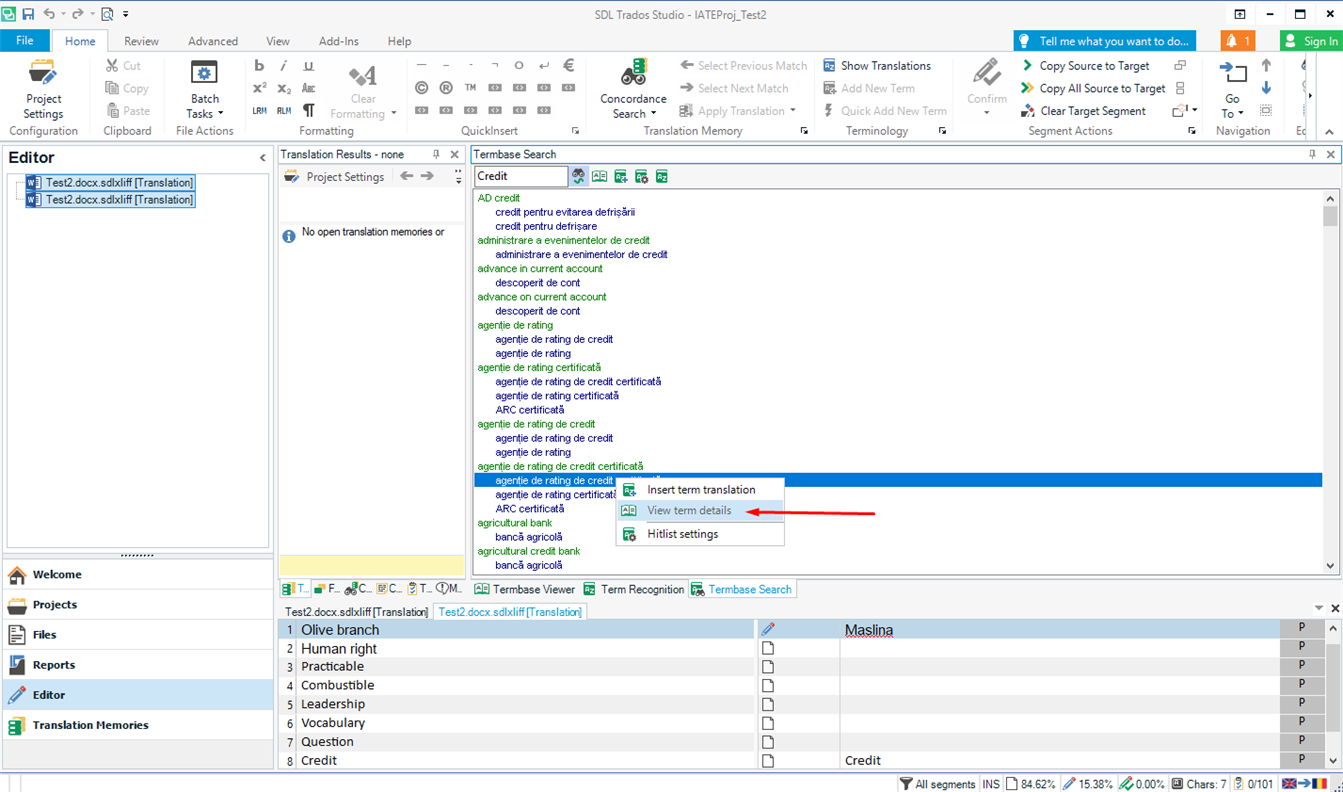Screen dimensions: 1343x792
Task: Click Clear Target Segment
Action: click(1083, 111)
